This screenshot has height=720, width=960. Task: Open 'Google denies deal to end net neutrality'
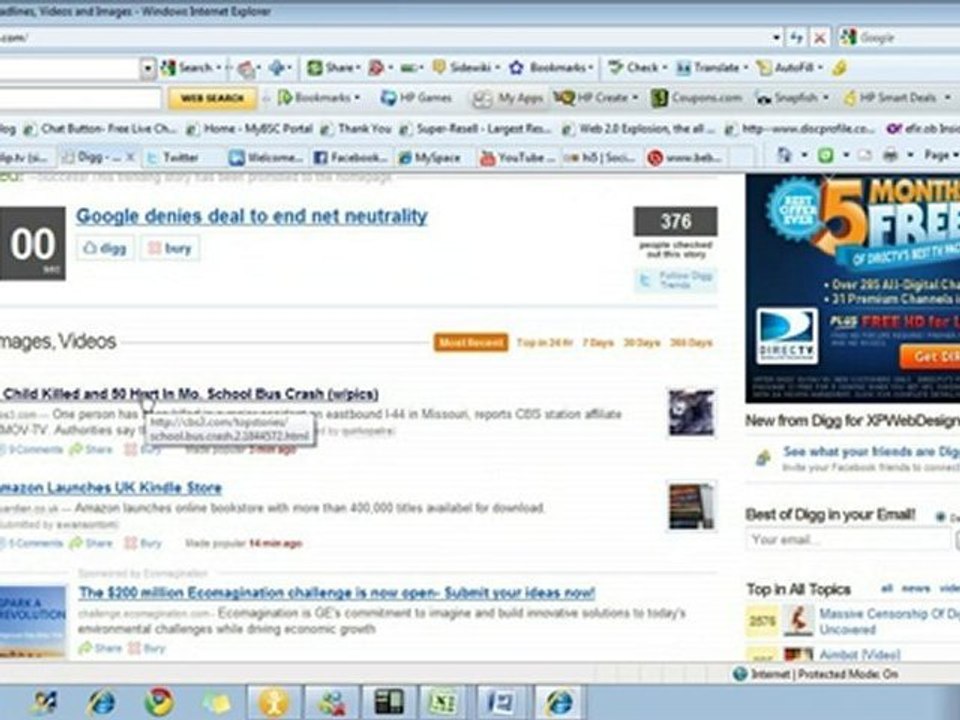[252, 216]
